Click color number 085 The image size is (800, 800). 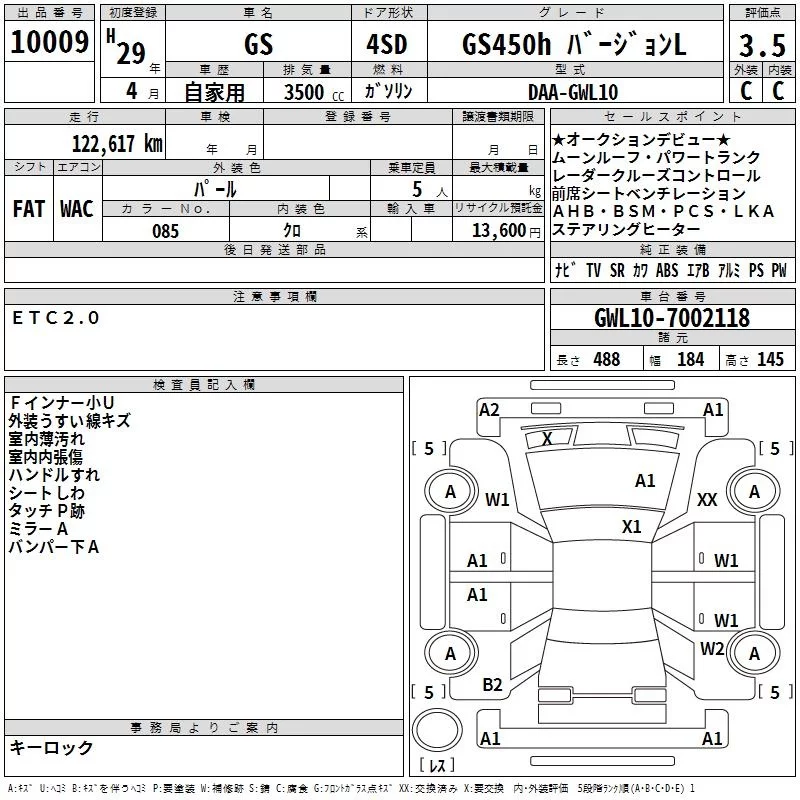coord(165,231)
